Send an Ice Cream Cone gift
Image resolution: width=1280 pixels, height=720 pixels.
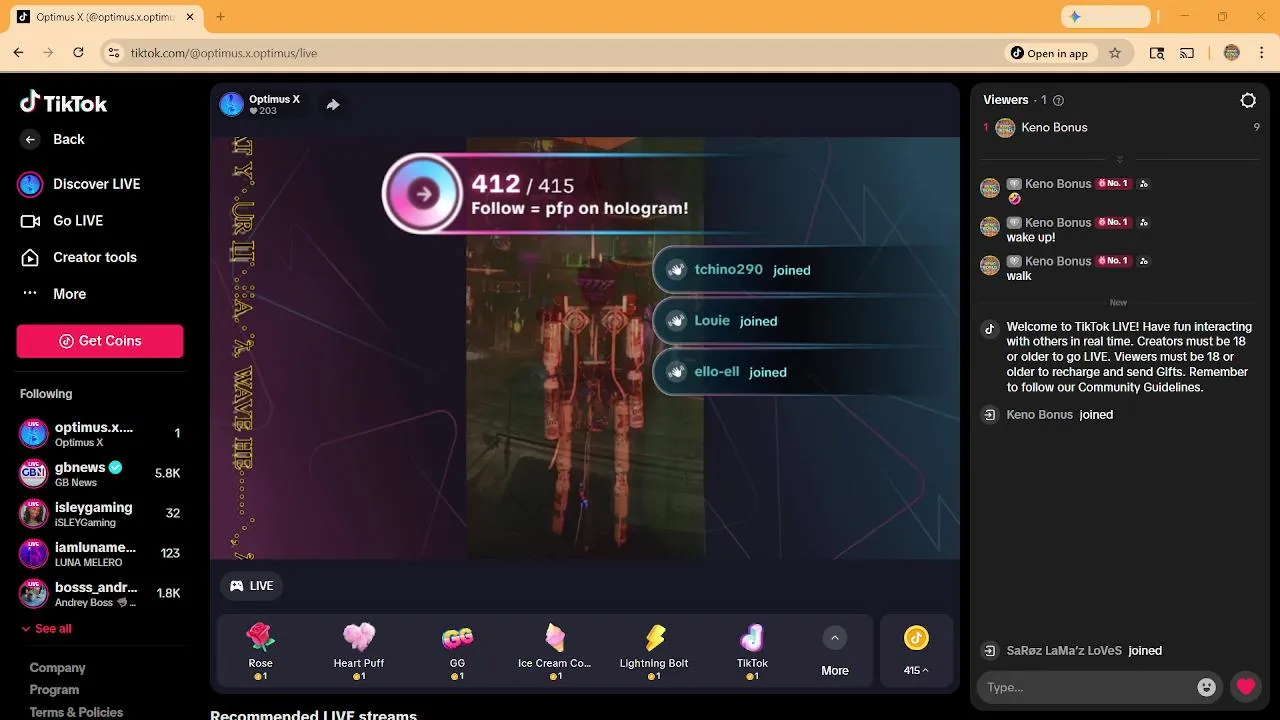click(x=555, y=651)
